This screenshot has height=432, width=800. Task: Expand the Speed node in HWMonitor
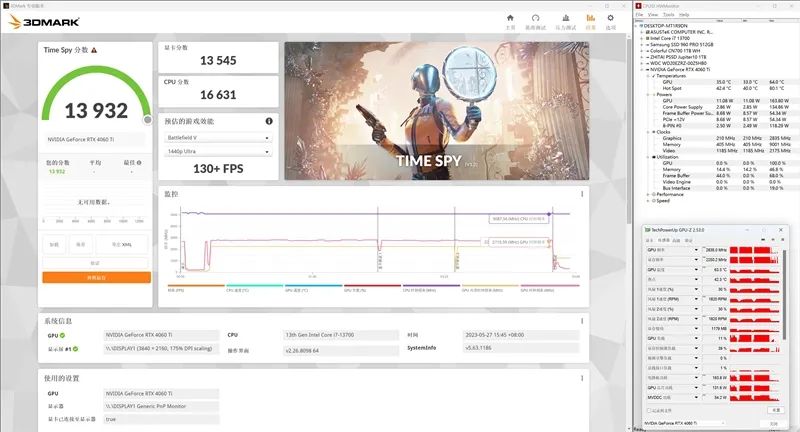[648, 200]
